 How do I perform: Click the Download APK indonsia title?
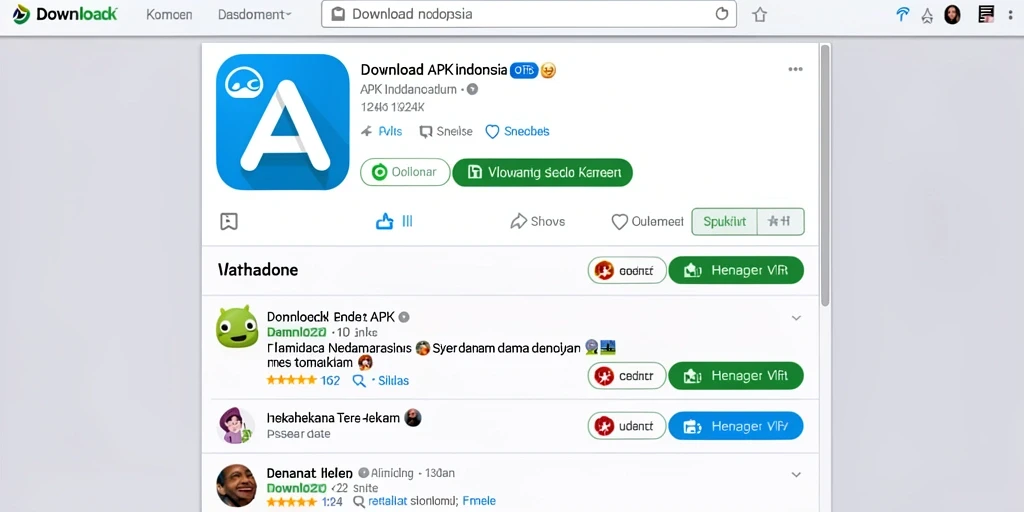(x=434, y=70)
